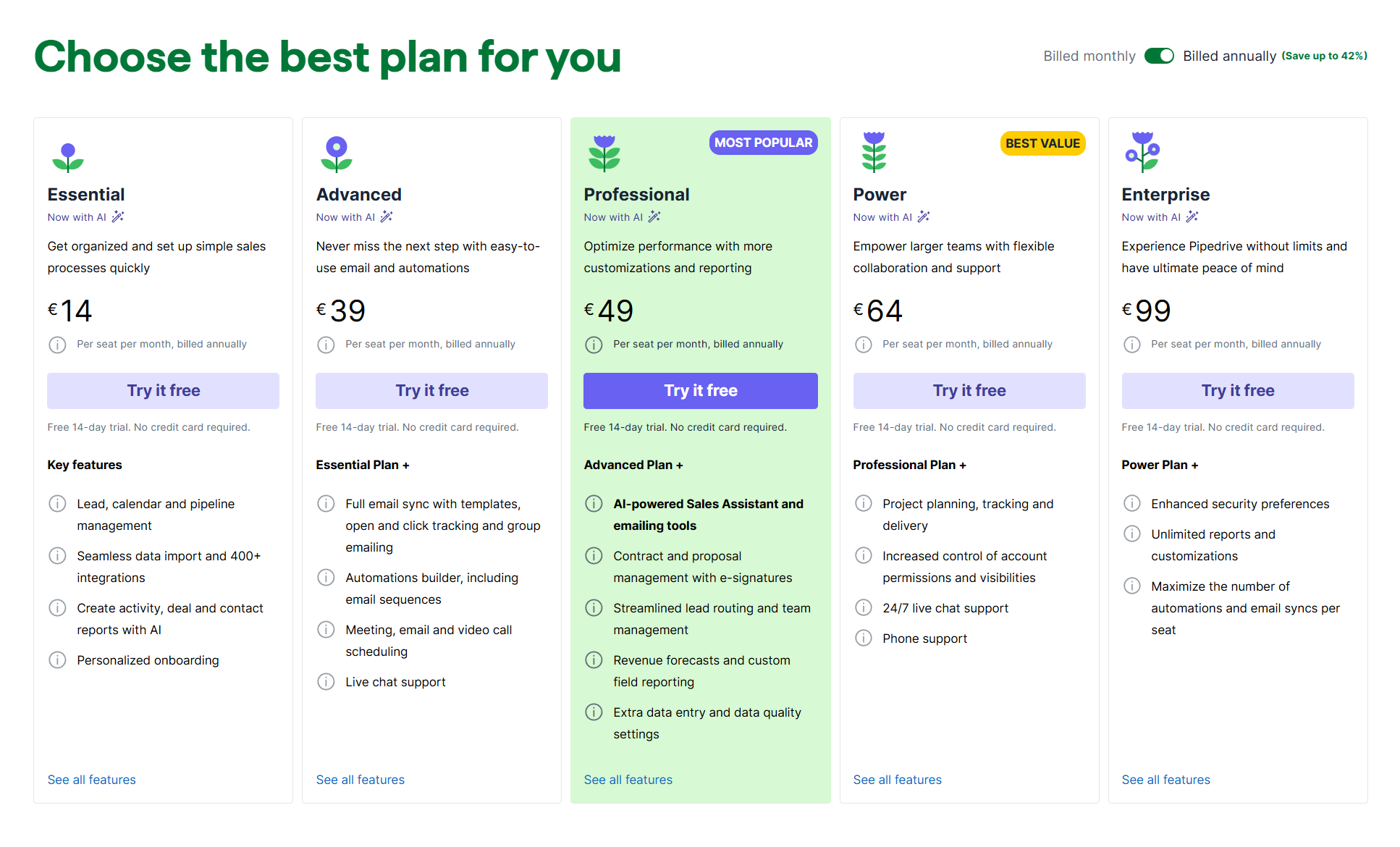Click the Most Popular badge

763,143
